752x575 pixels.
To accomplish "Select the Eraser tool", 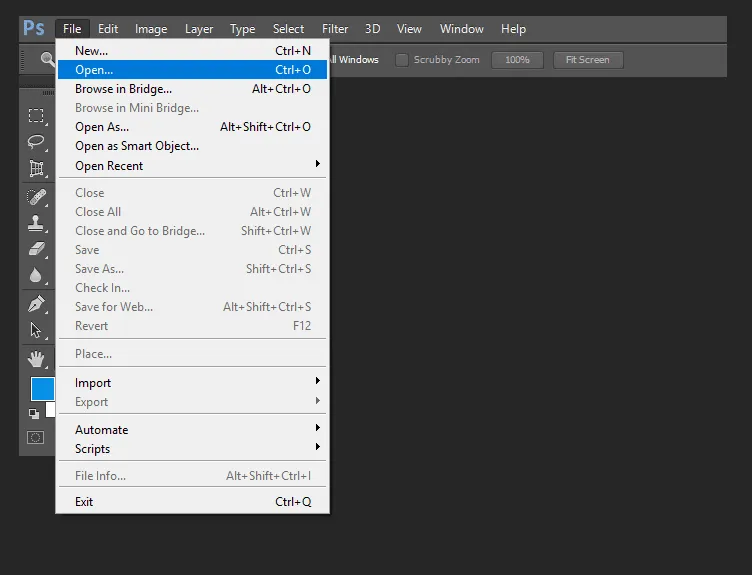I will coord(36,249).
